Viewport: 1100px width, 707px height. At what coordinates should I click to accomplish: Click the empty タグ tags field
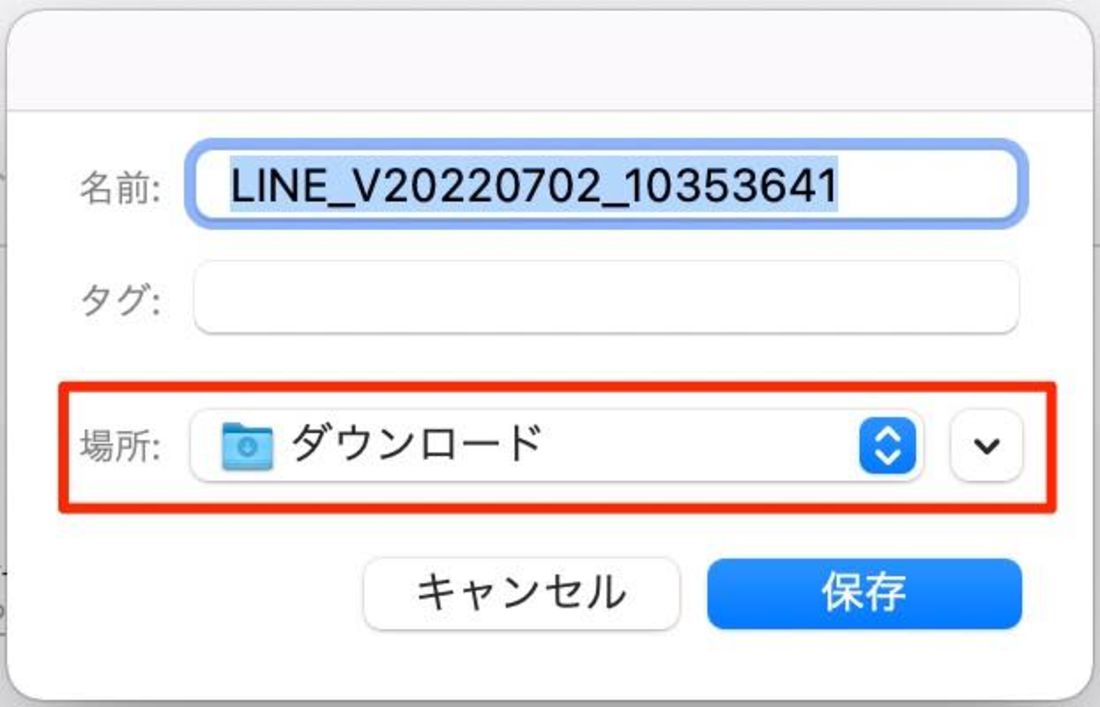pyautogui.click(x=606, y=297)
